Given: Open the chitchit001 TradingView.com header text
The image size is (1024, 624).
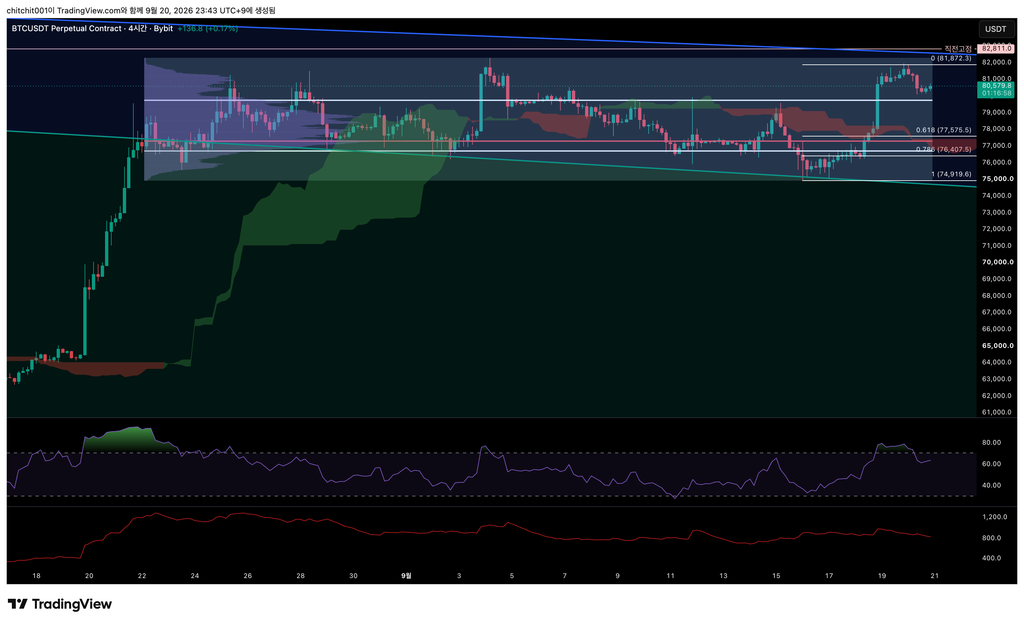Looking at the screenshot, I should (x=140, y=10).
